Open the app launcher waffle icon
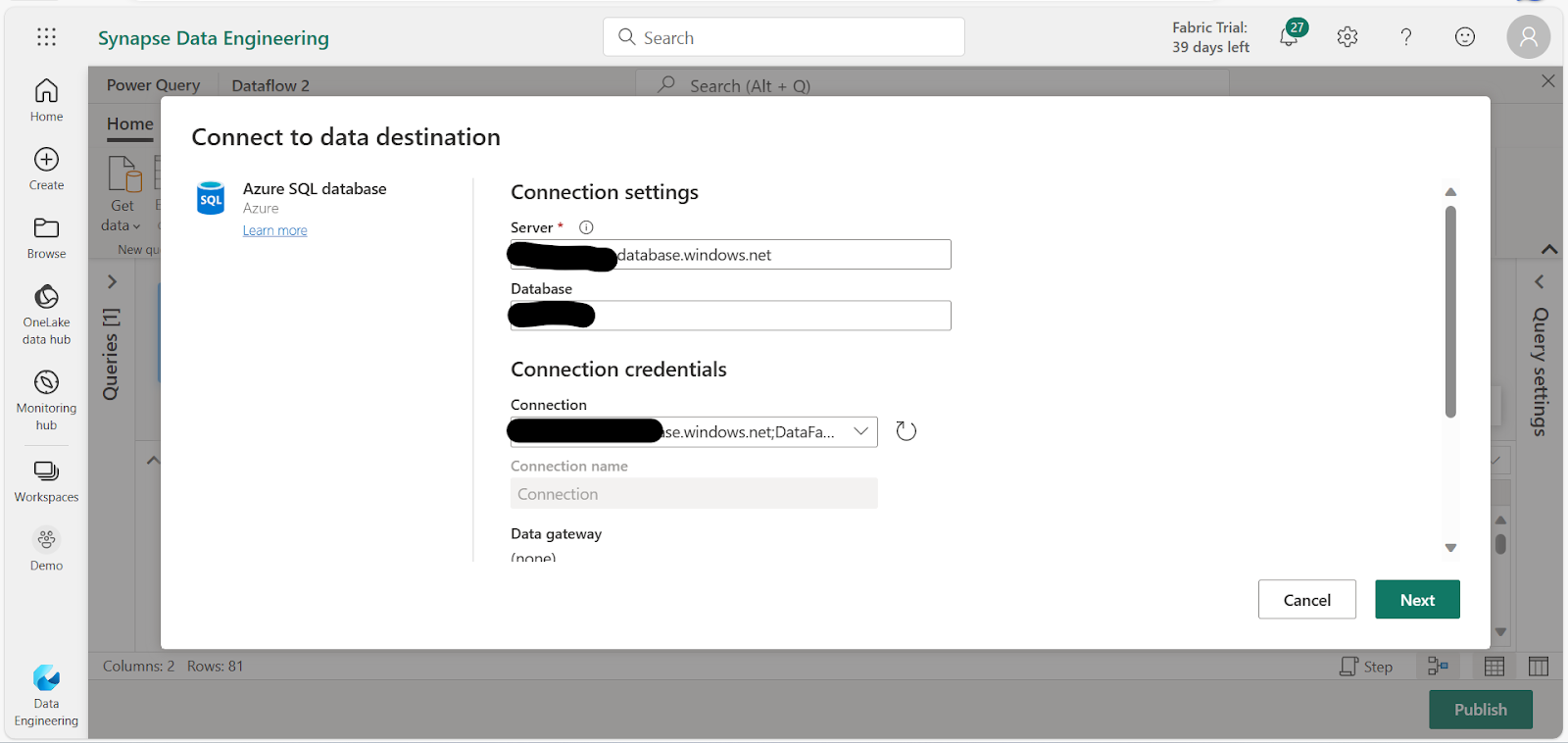The image size is (1568, 743). (x=46, y=37)
